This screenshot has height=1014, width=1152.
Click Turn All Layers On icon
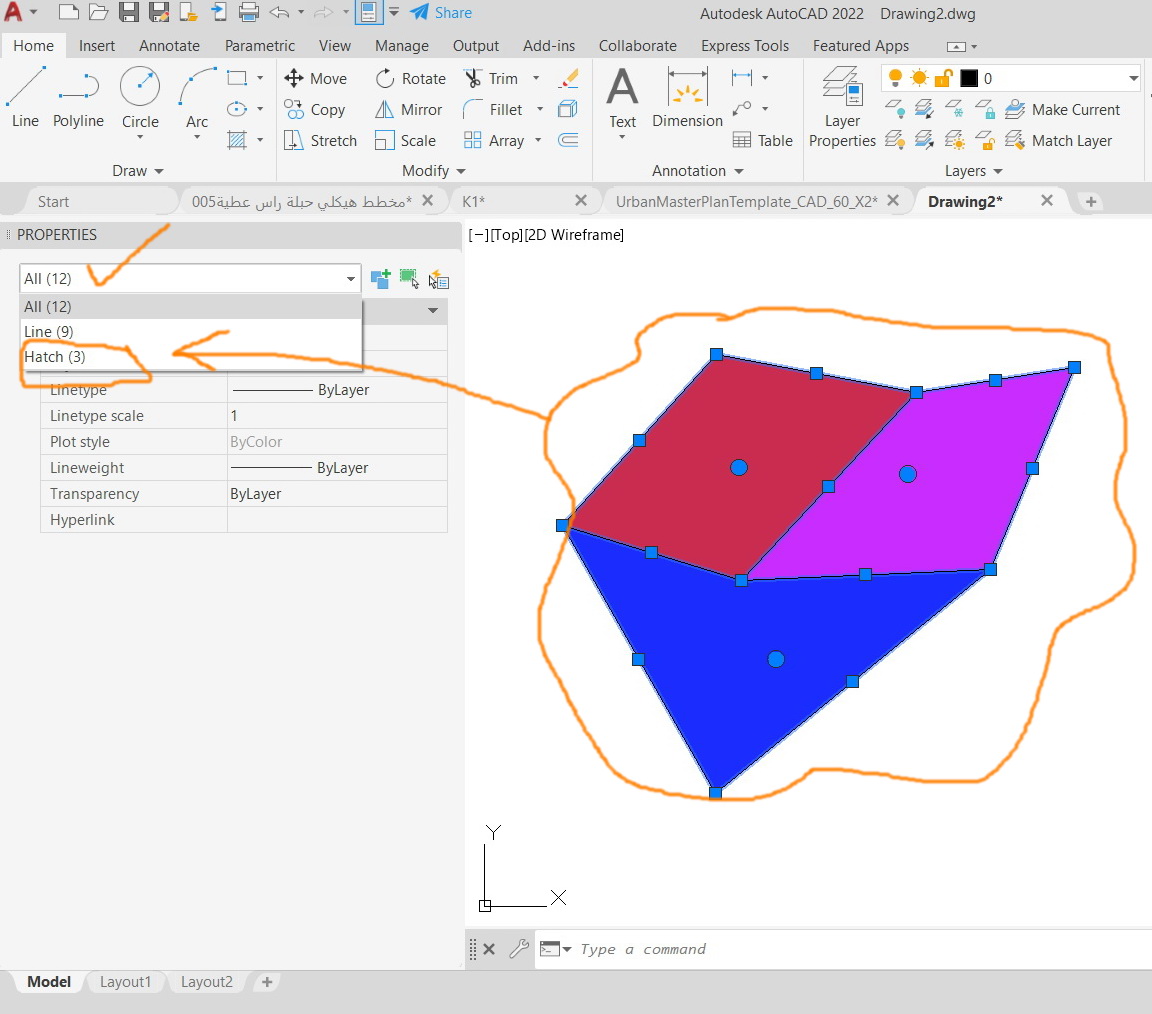895,140
